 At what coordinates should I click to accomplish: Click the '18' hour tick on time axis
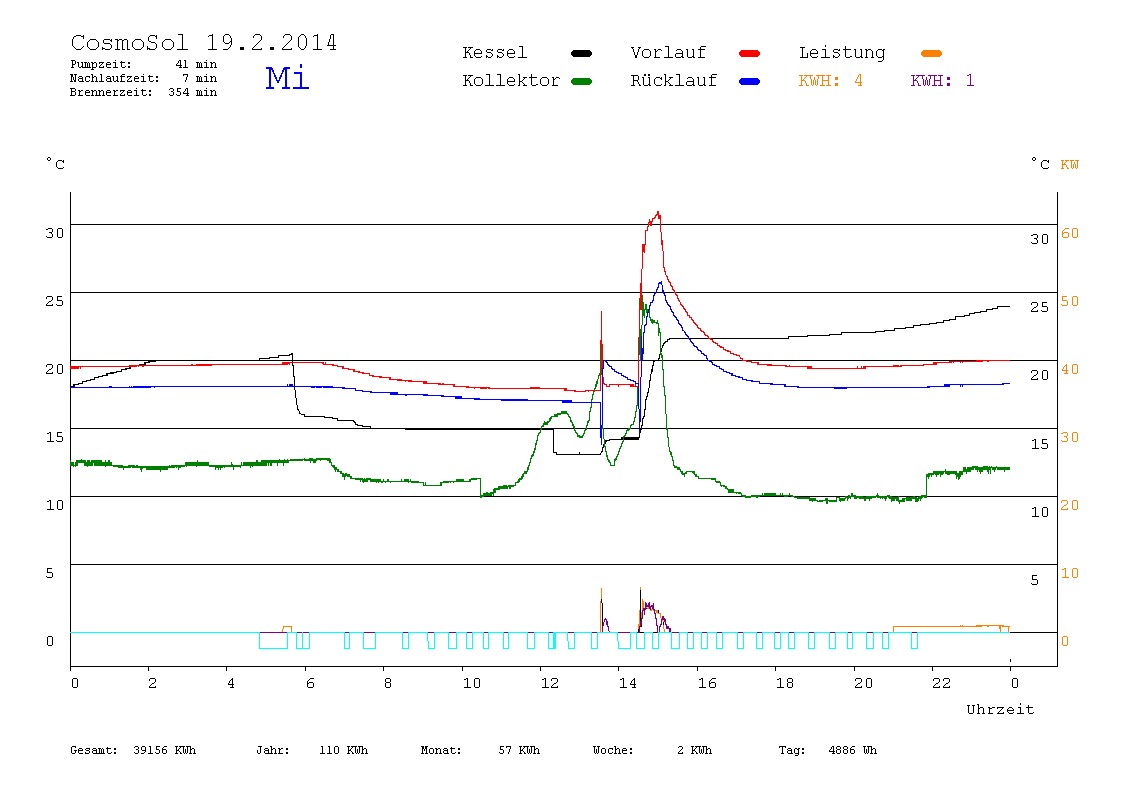tap(785, 683)
